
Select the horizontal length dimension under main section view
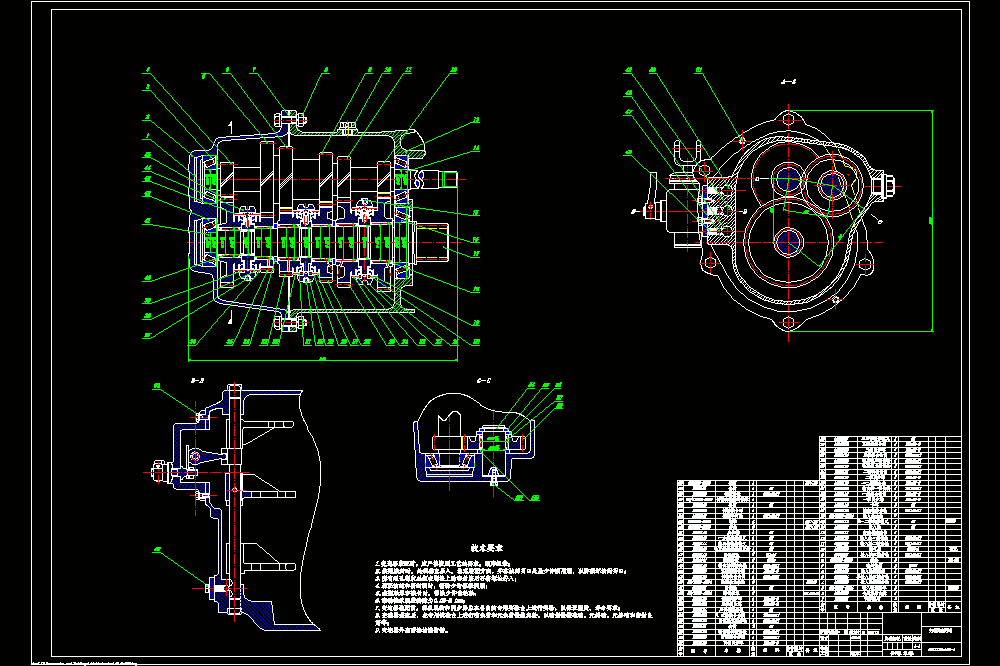coord(323,360)
